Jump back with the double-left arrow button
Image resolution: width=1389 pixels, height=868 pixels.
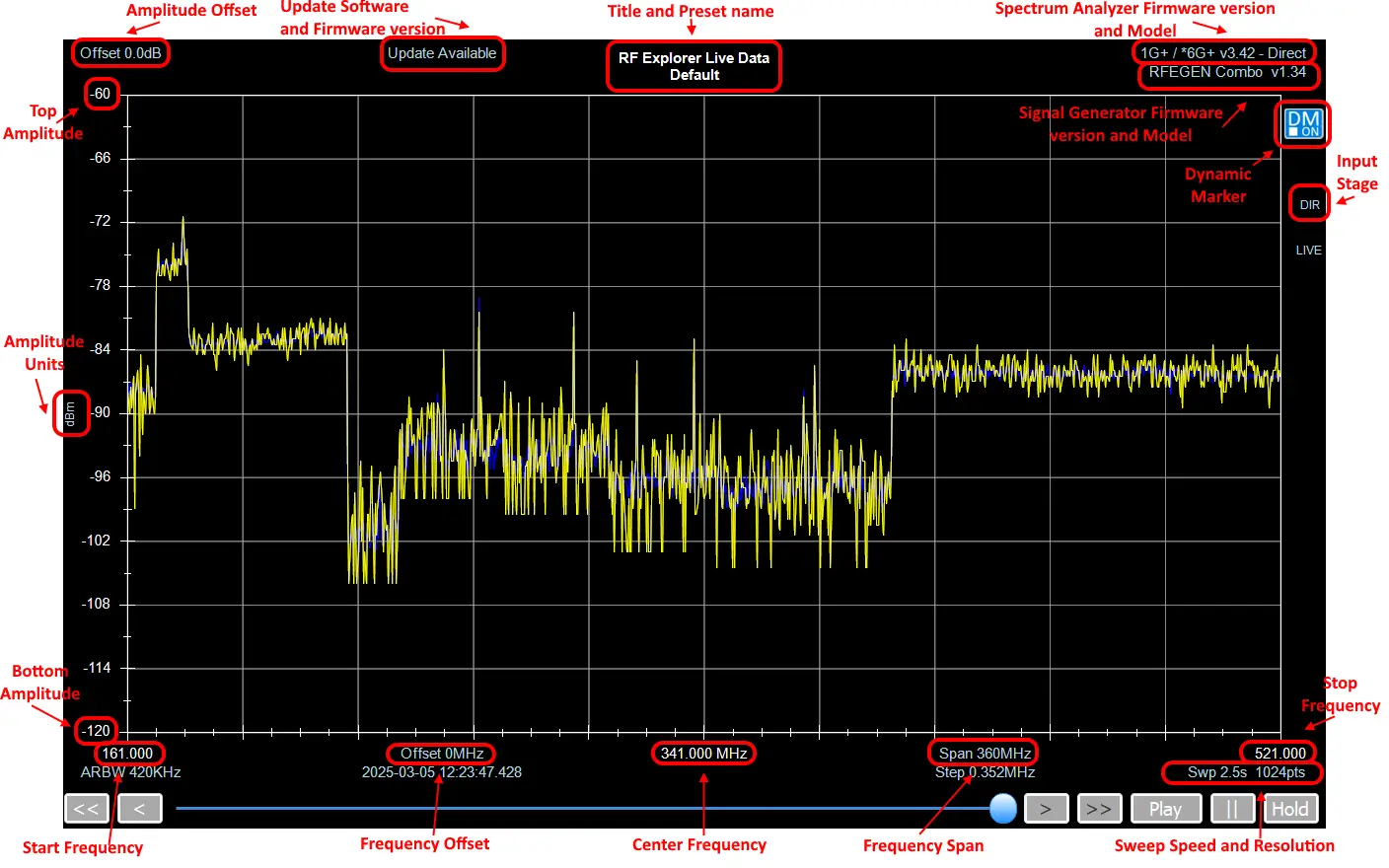click(87, 809)
